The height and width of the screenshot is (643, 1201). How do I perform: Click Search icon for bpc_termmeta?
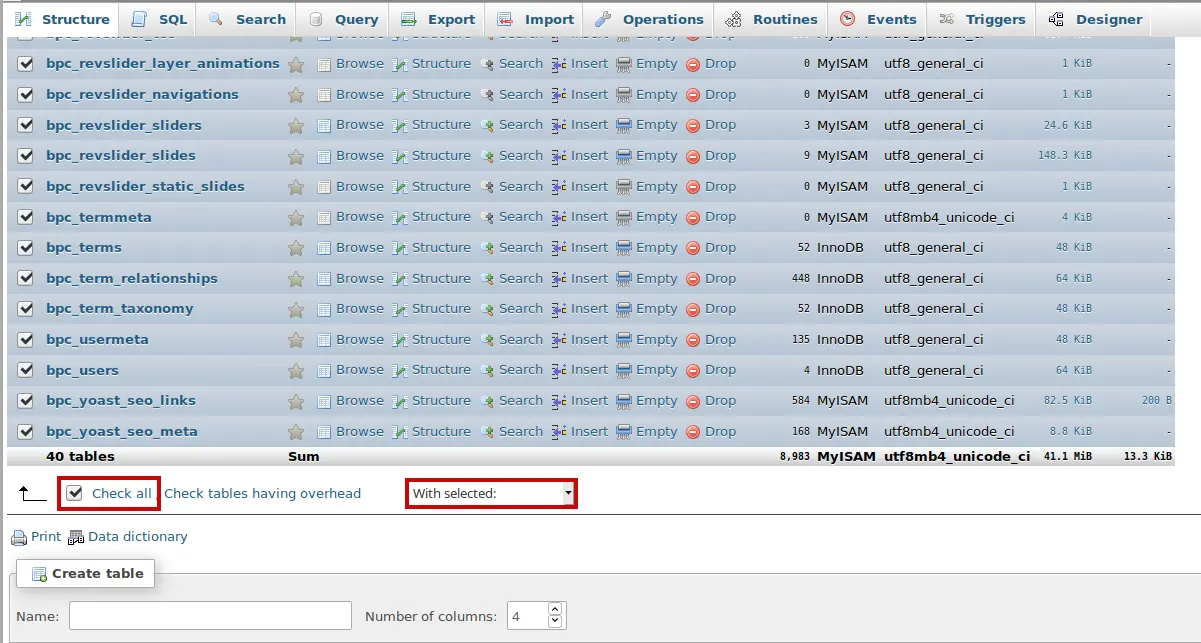click(488, 217)
